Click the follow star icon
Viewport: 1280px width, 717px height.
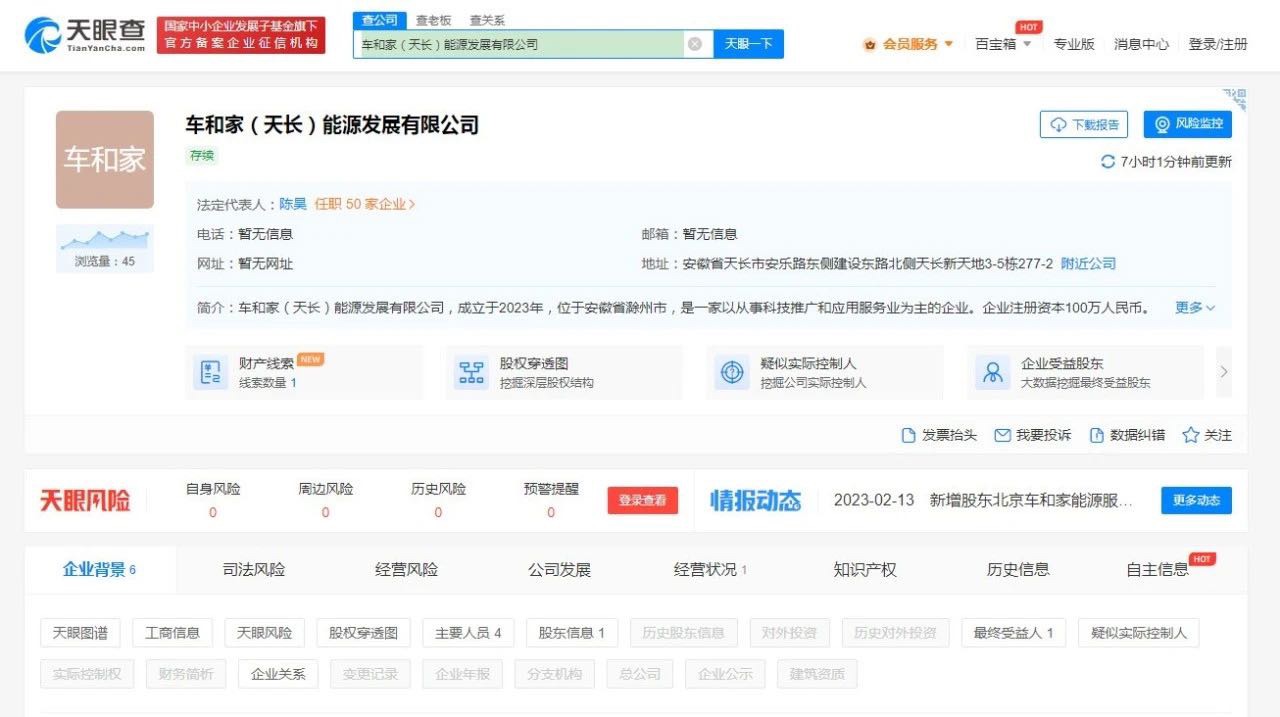pos(1190,435)
